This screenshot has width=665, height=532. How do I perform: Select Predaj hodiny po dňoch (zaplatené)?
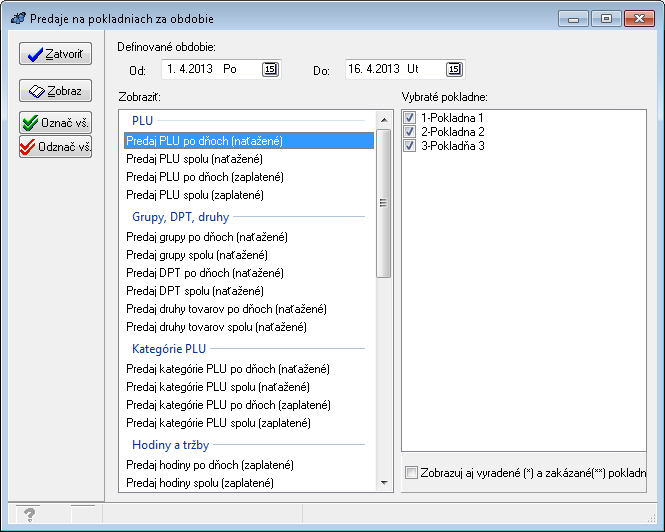pyautogui.click(x=210, y=465)
